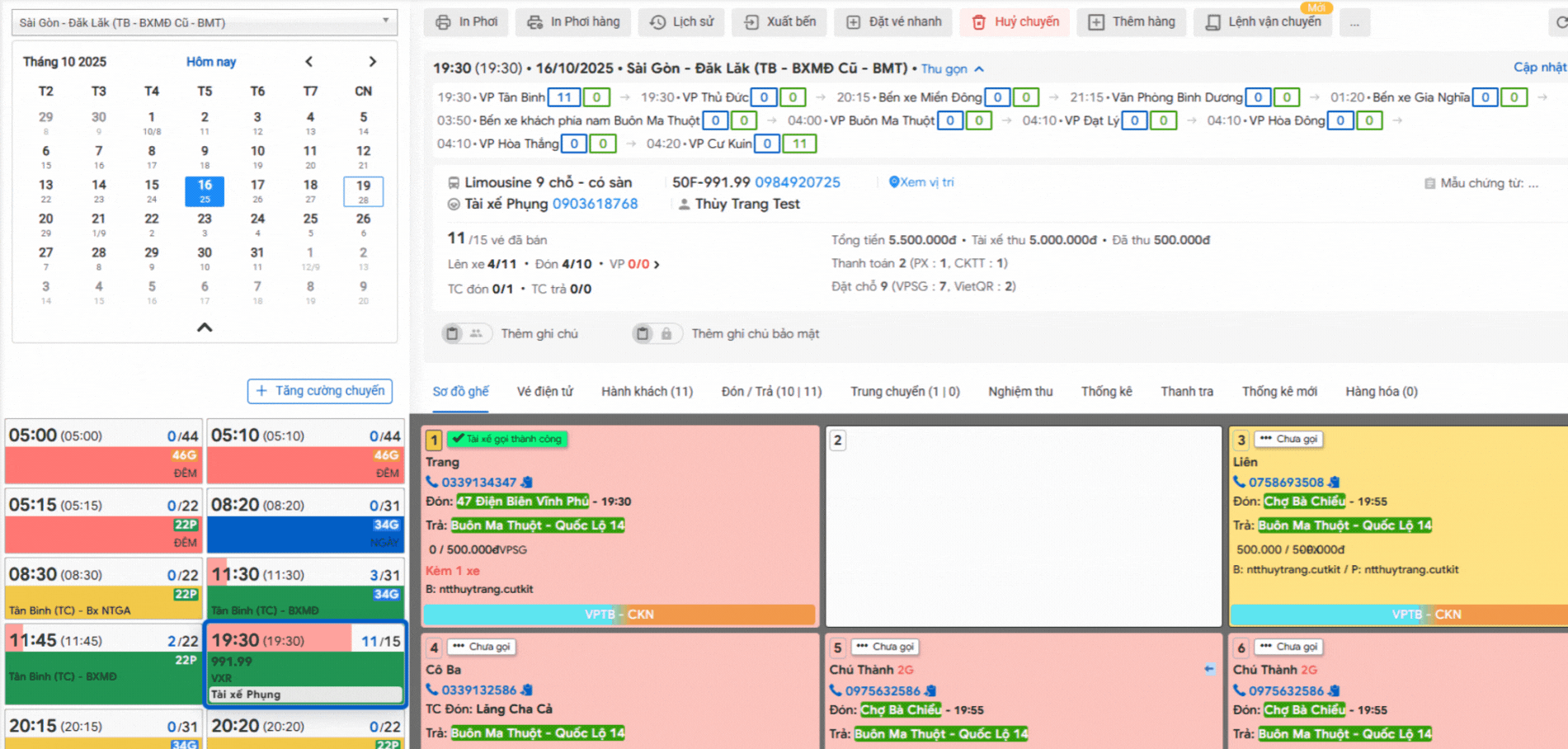Click the In Phơi printer button

[x=467, y=22]
